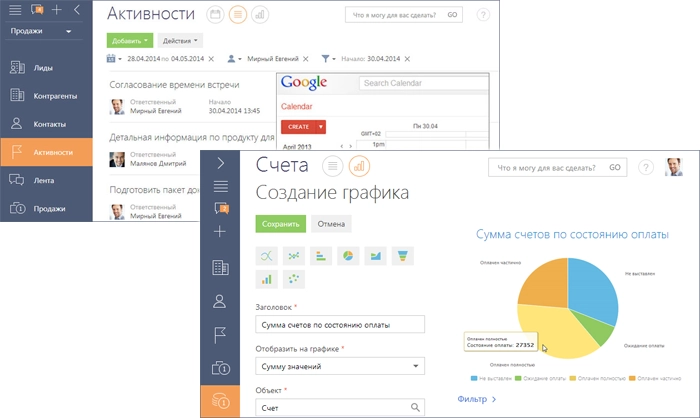Switch Активности to list view

[238, 15]
